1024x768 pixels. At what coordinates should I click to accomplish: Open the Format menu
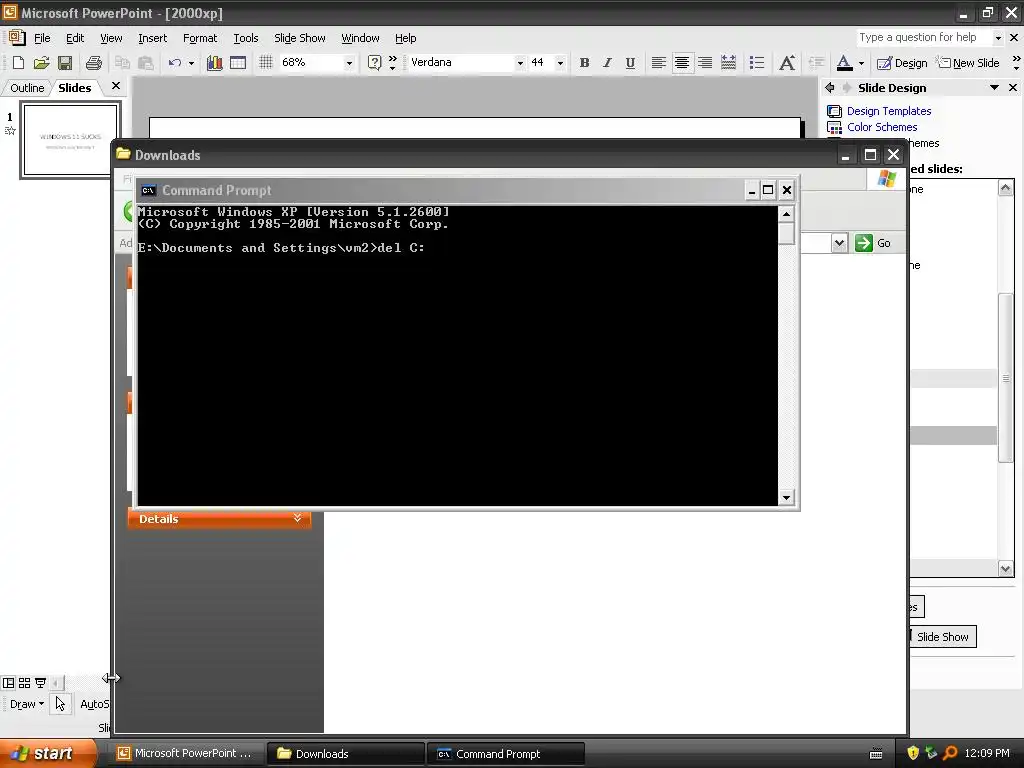tap(200, 38)
